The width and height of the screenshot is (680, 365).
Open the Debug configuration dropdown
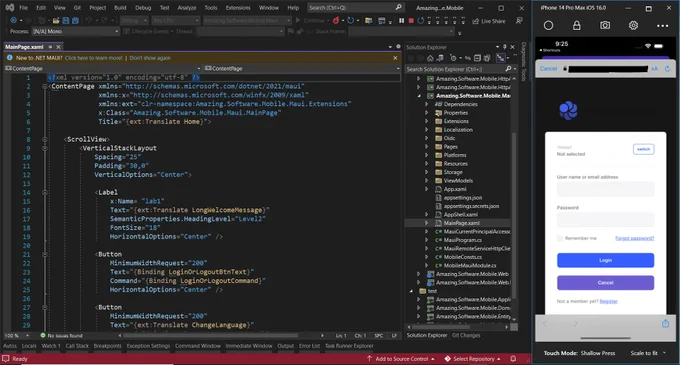[x=134, y=20]
